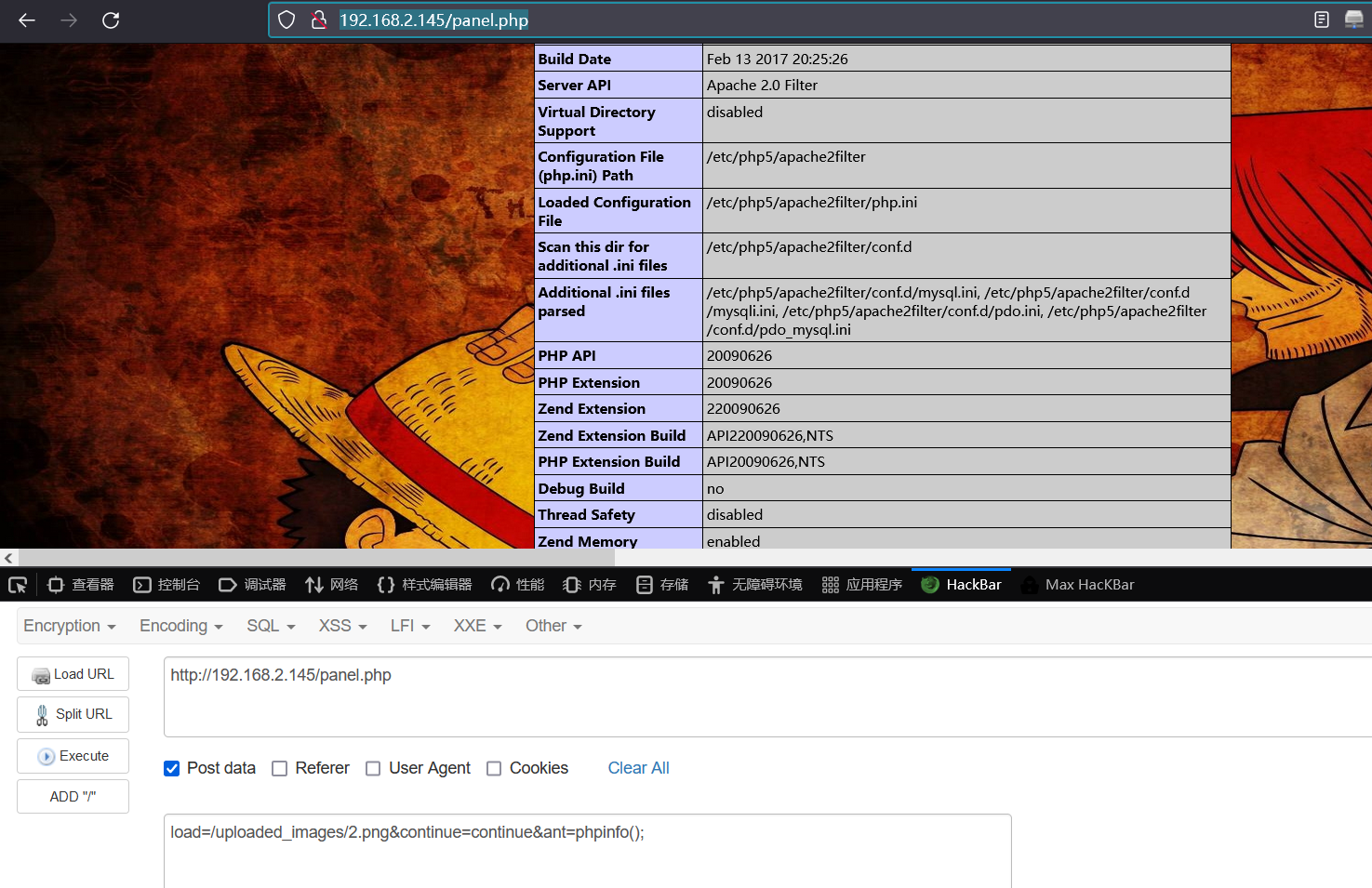View the insecure connection lock icon
The width and height of the screenshot is (1372, 888).
pyautogui.click(x=319, y=20)
